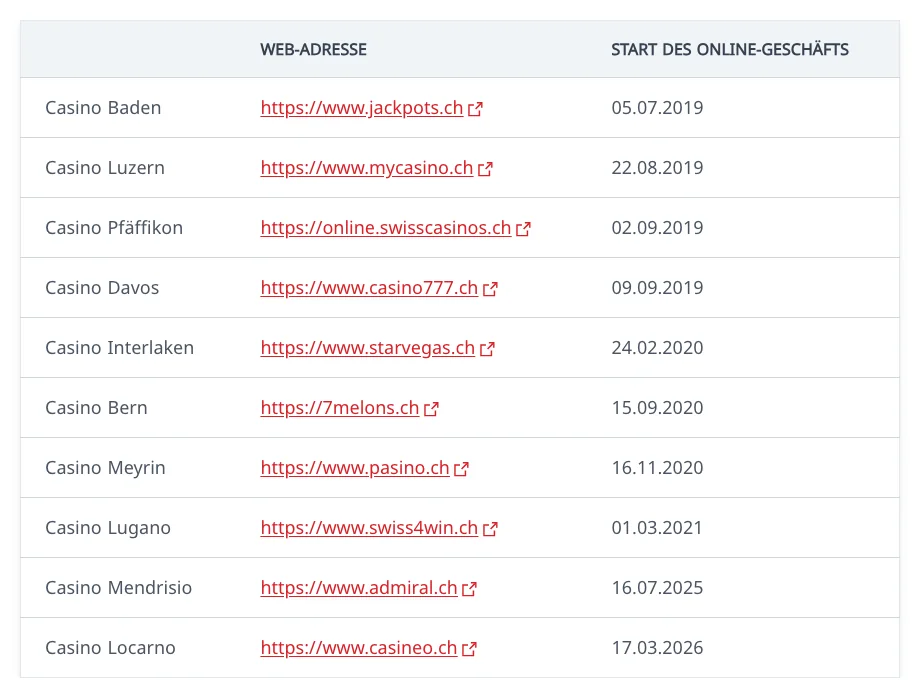Click the start date 02.09.2019
The height and width of the screenshot is (690, 920).
coord(657,228)
